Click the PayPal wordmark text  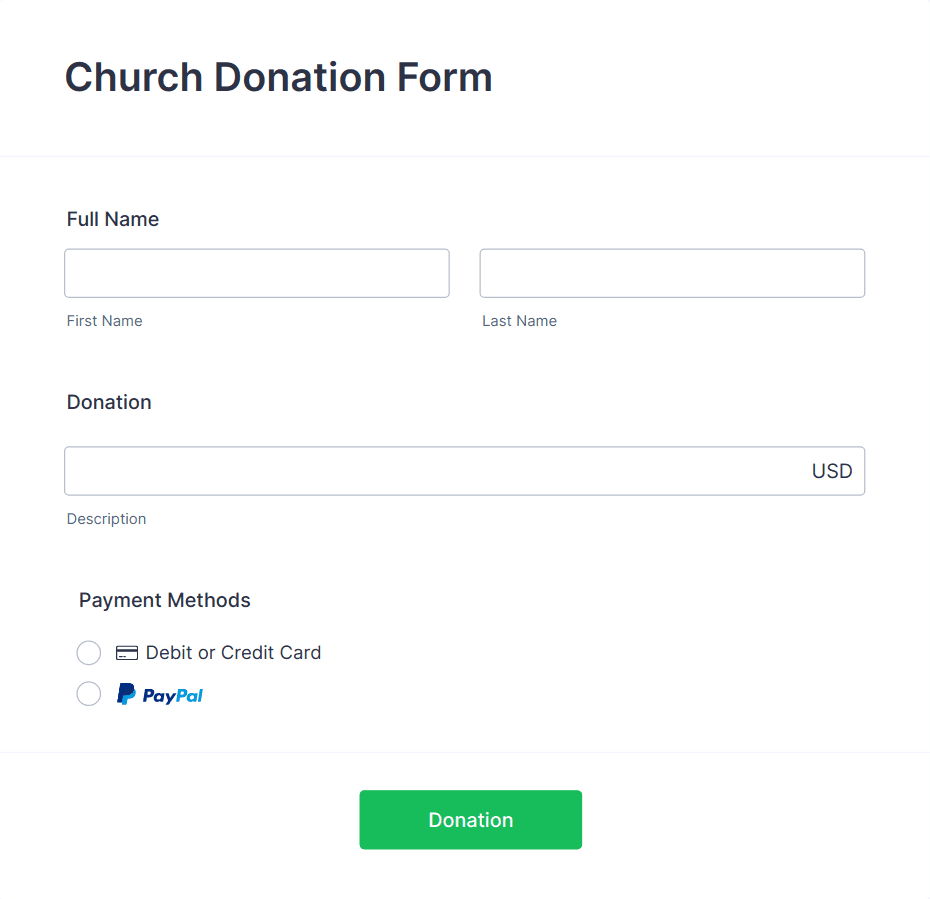(173, 696)
